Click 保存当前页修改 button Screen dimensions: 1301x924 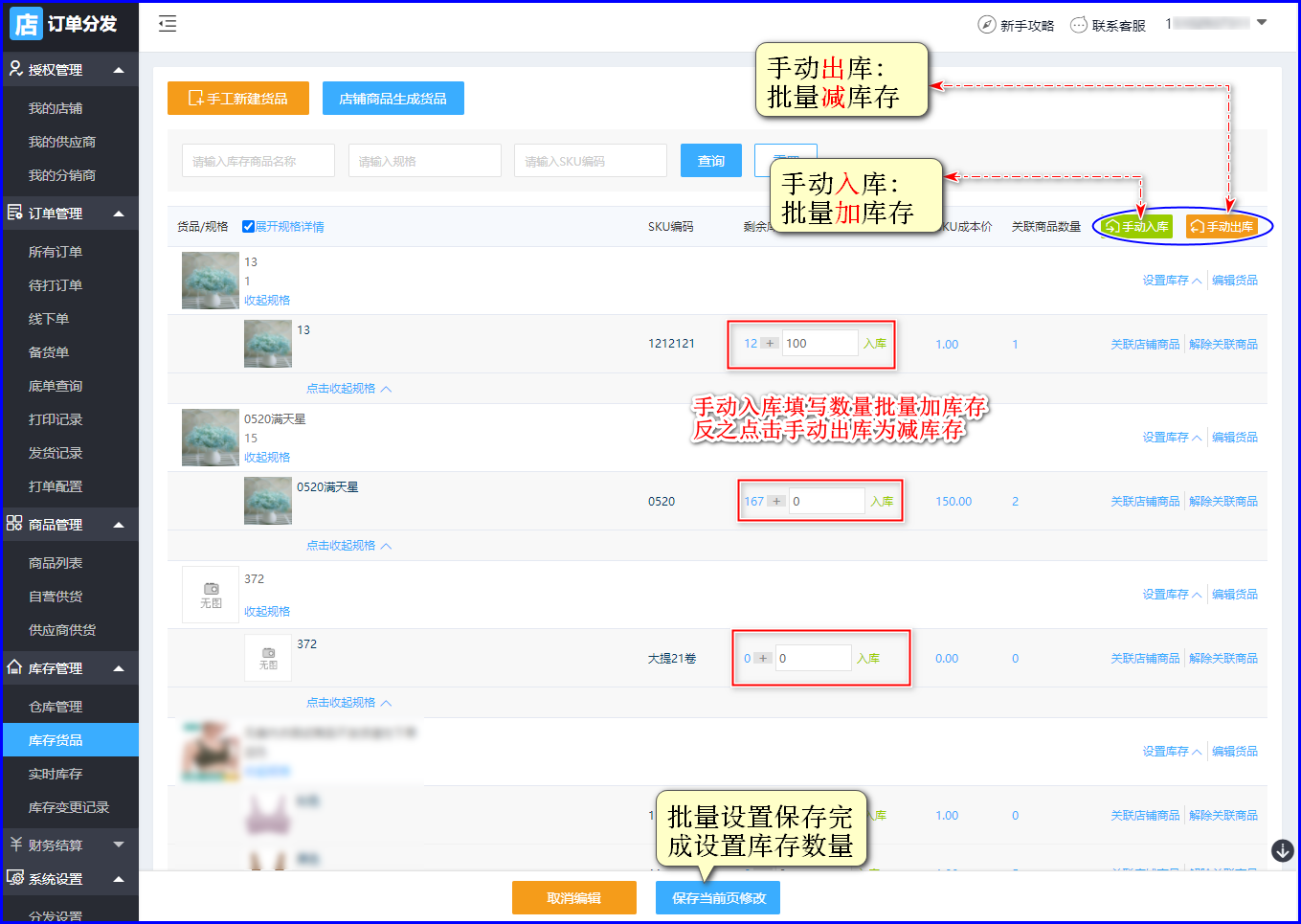(x=718, y=898)
